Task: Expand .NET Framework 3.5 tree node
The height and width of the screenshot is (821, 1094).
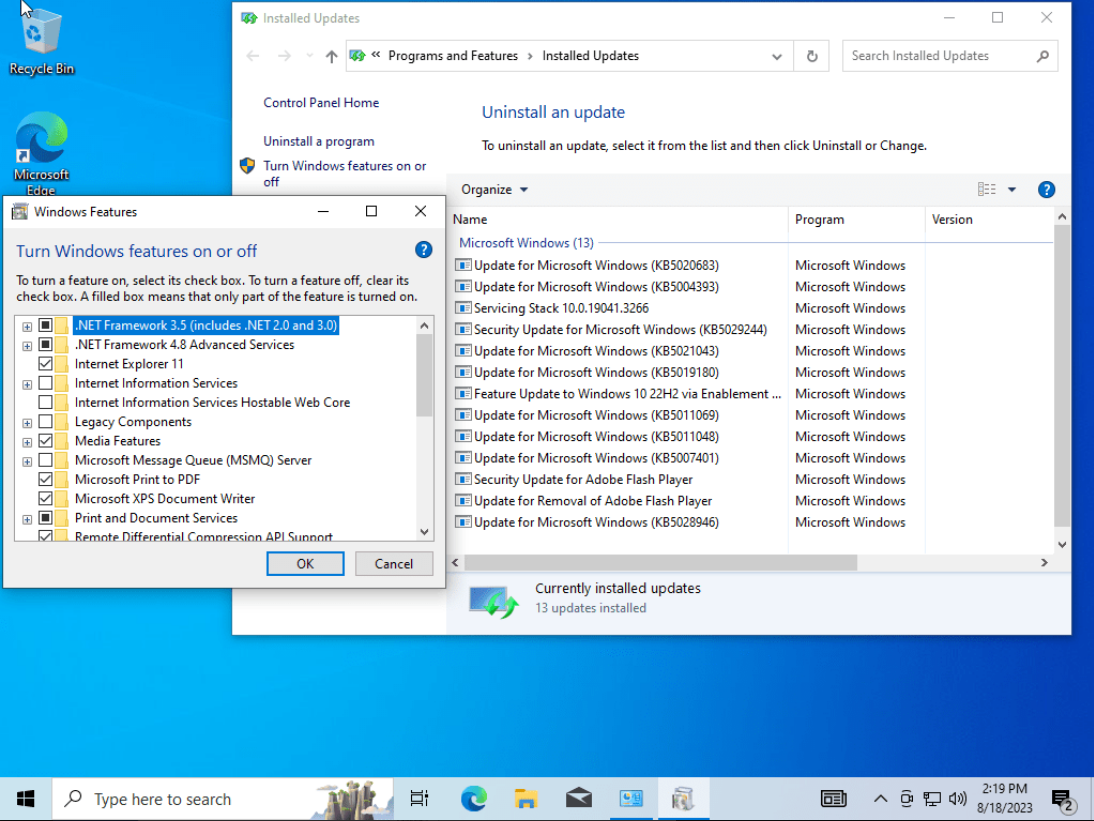Action: tap(27, 326)
